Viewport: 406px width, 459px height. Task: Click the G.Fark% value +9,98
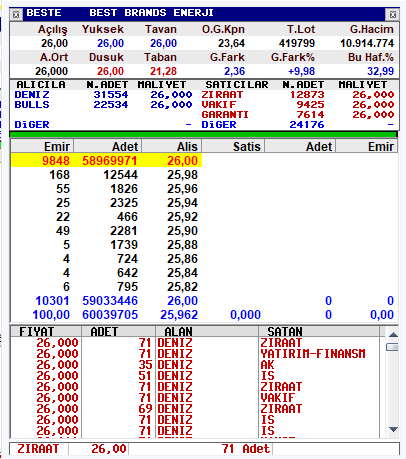301,71
